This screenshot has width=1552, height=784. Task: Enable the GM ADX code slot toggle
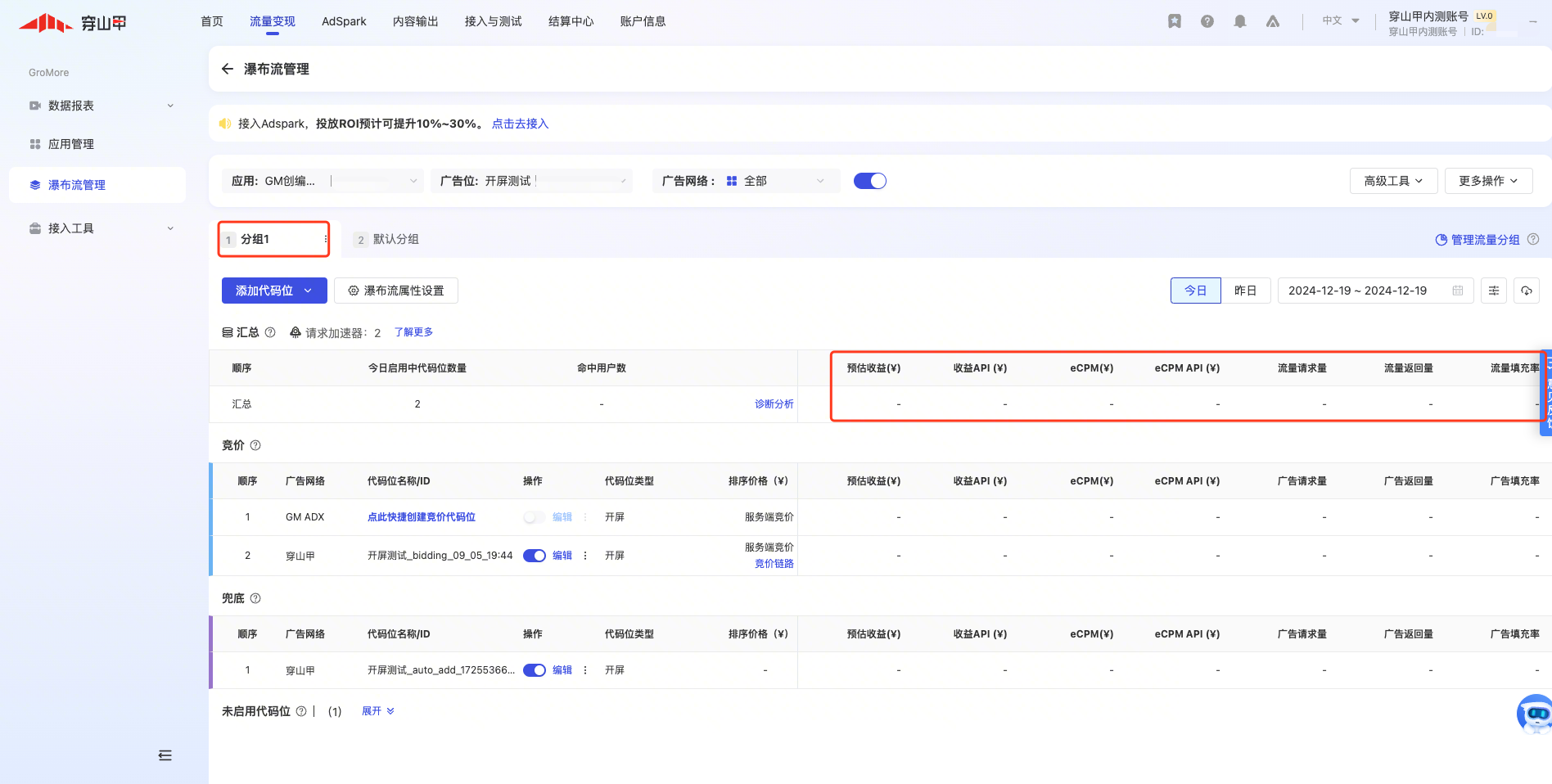pos(534,517)
